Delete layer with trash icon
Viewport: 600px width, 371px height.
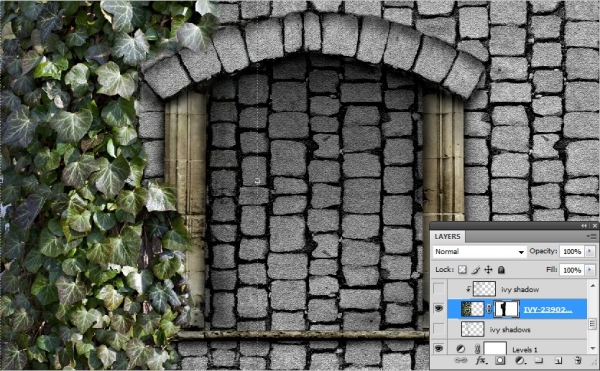coord(578,360)
